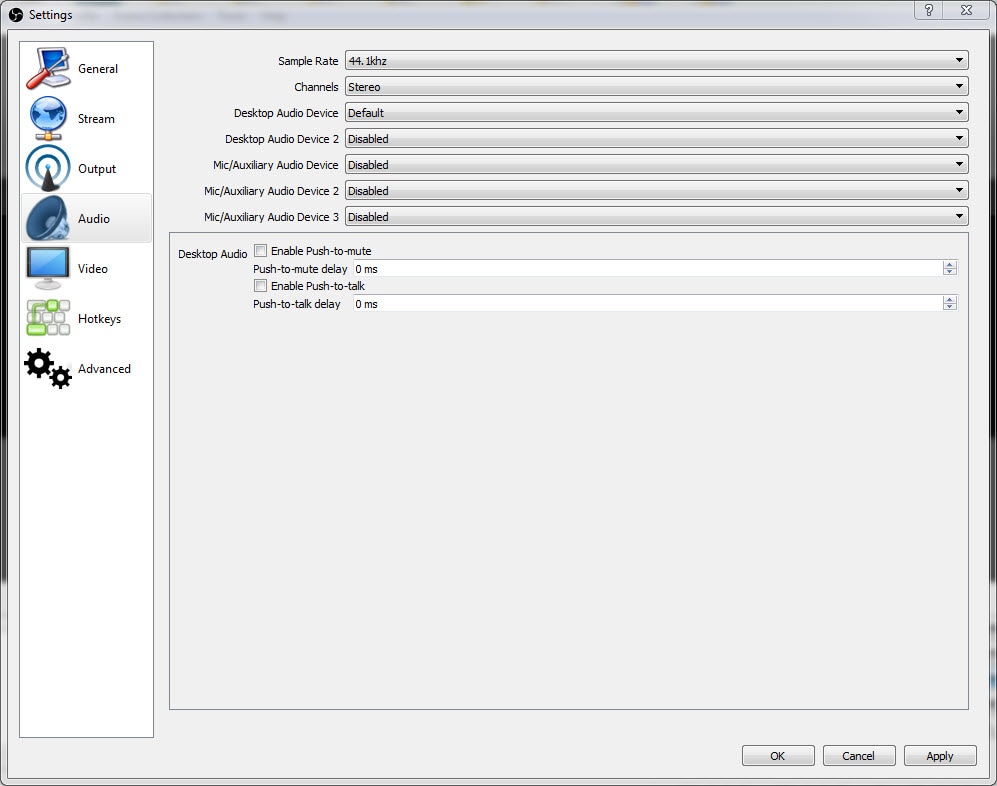This screenshot has width=997, height=786.
Task: Close the Settings dialog window
Action: tap(966, 10)
